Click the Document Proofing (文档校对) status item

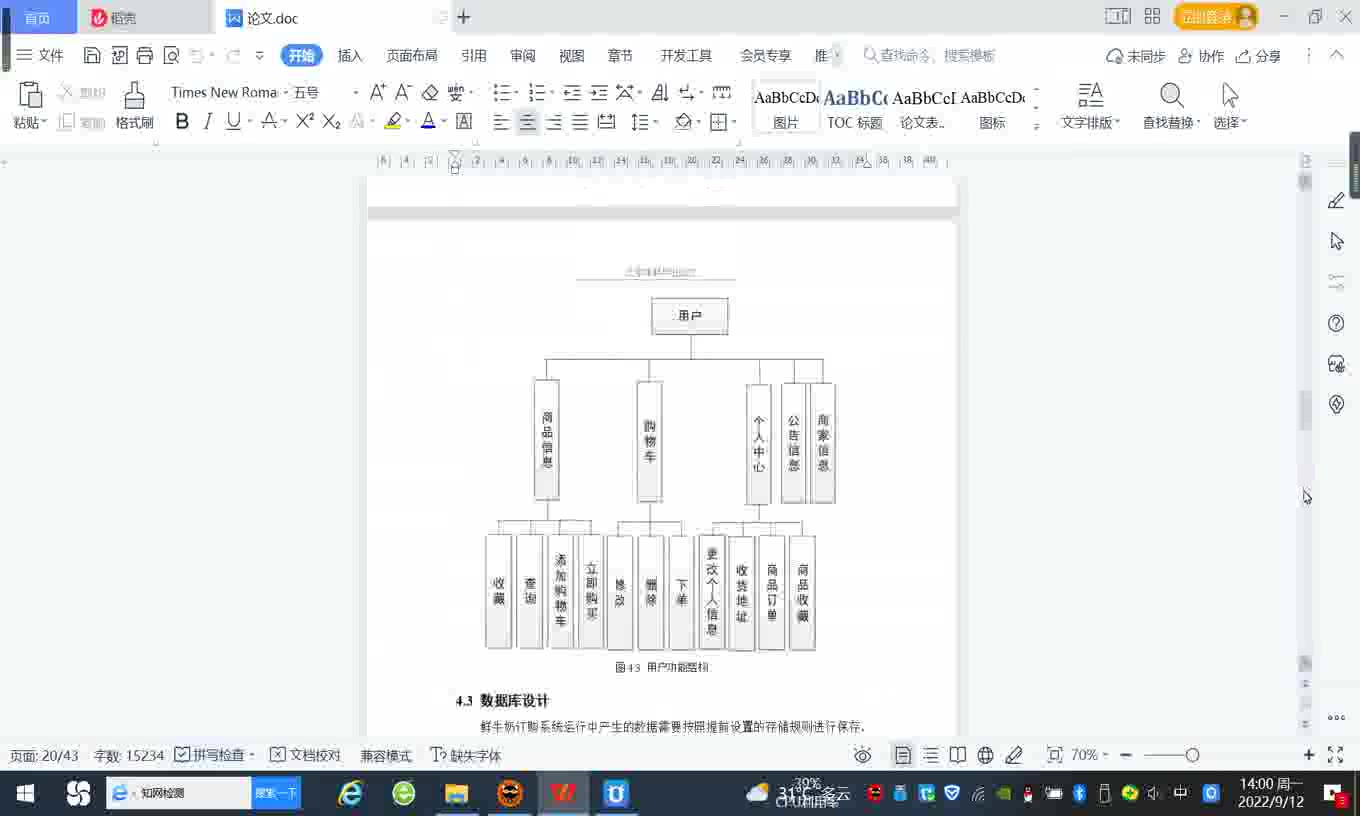coord(306,755)
